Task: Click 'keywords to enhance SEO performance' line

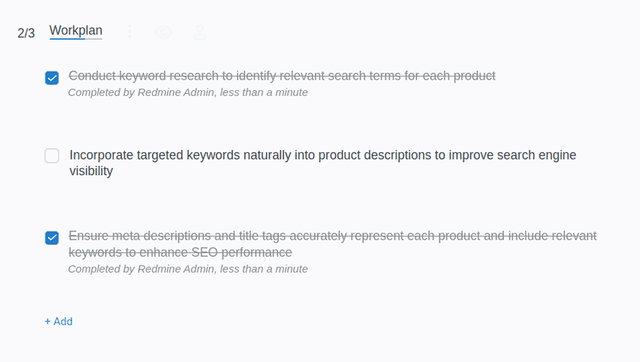Action: tap(180, 253)
